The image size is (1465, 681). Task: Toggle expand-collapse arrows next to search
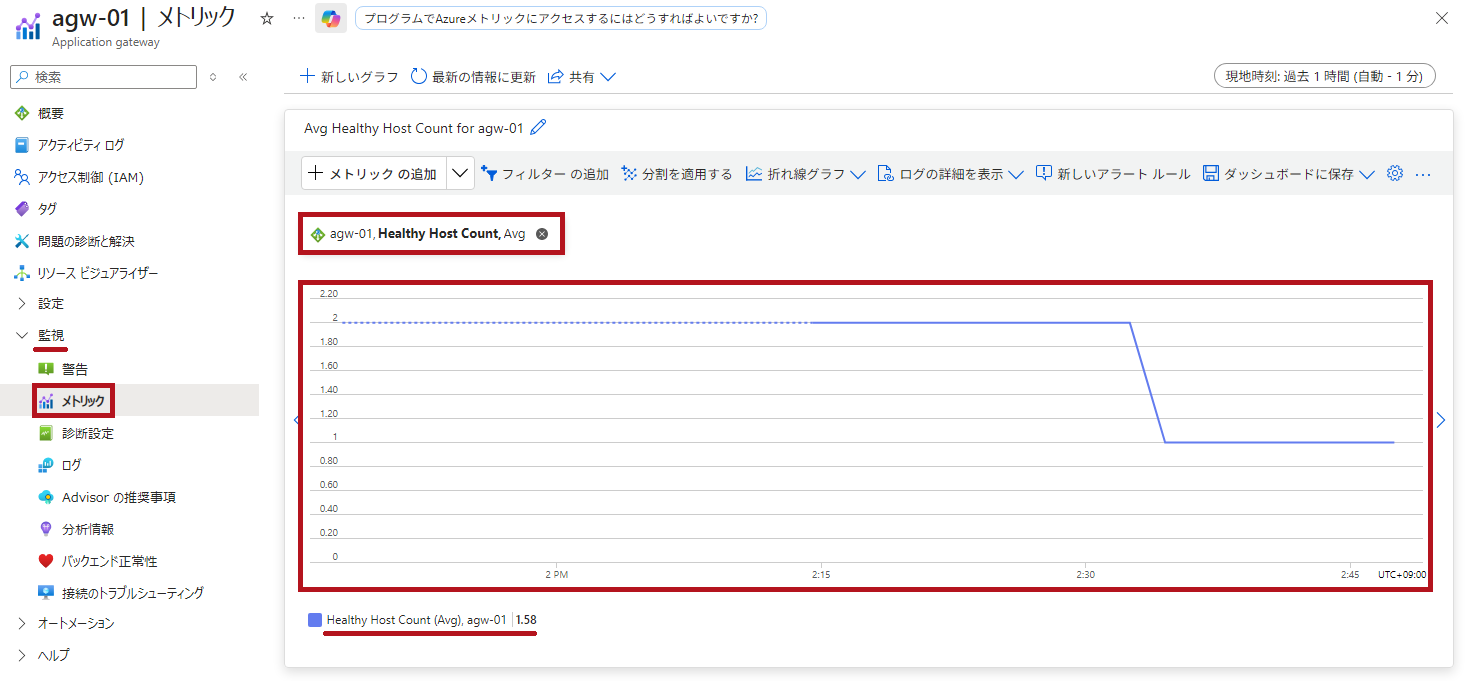(213, 77)
